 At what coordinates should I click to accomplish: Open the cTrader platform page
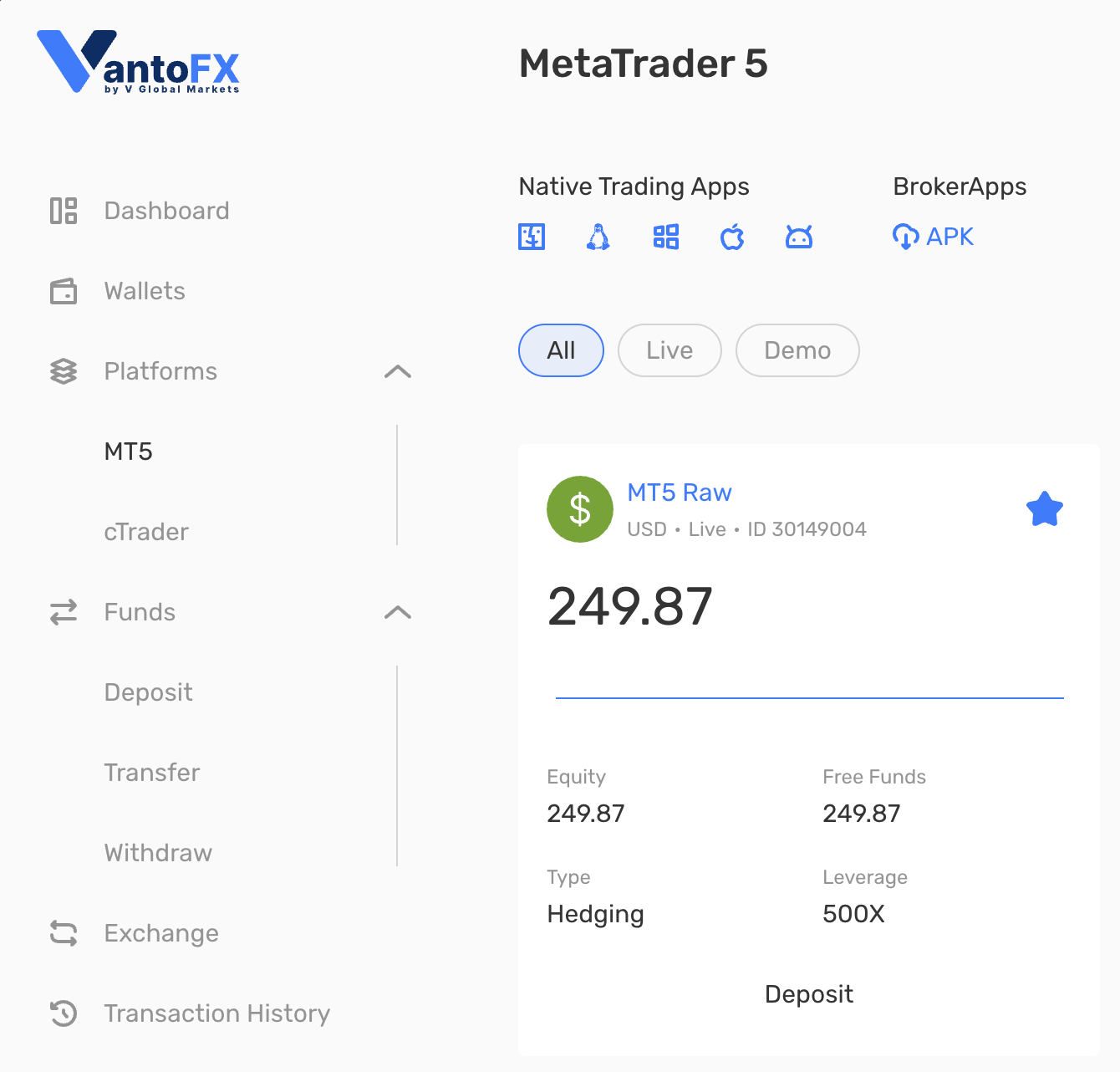pyautogui.click(x=146, y=532)
